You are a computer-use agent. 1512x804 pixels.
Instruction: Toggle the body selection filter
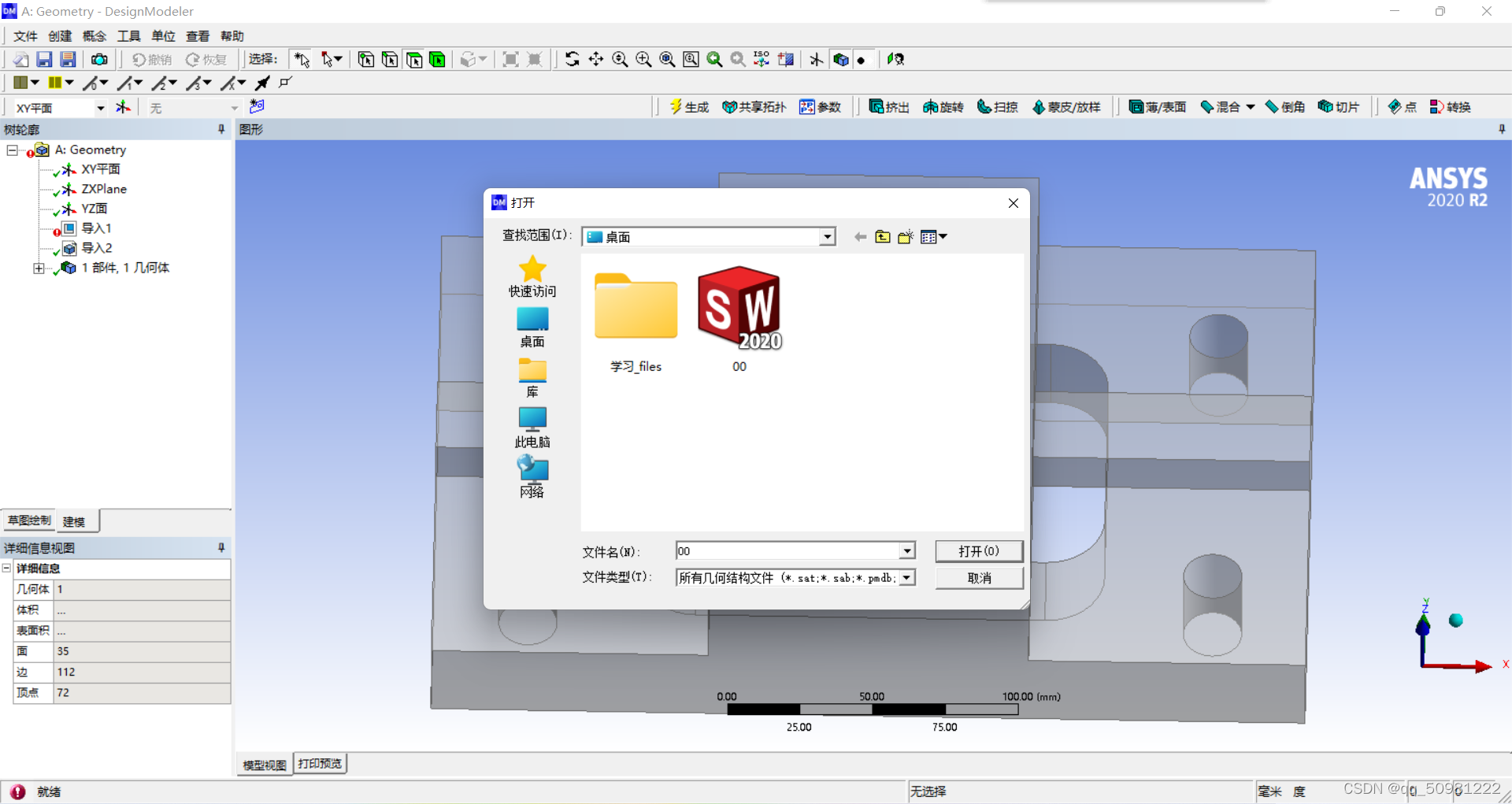pos(437,60)
